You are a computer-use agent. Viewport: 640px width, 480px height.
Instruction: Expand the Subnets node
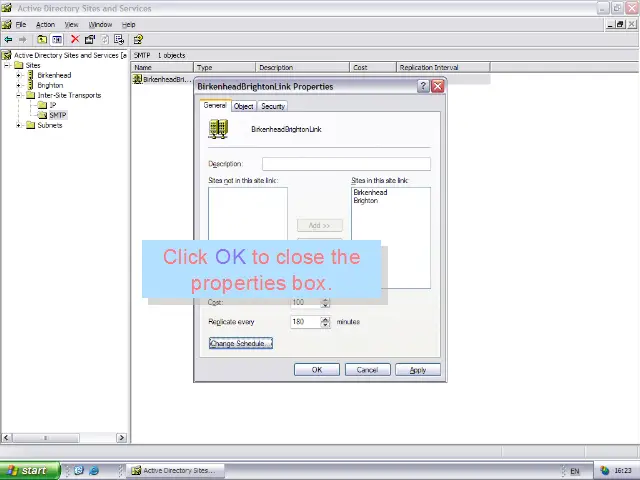click(x=18, y=125)
